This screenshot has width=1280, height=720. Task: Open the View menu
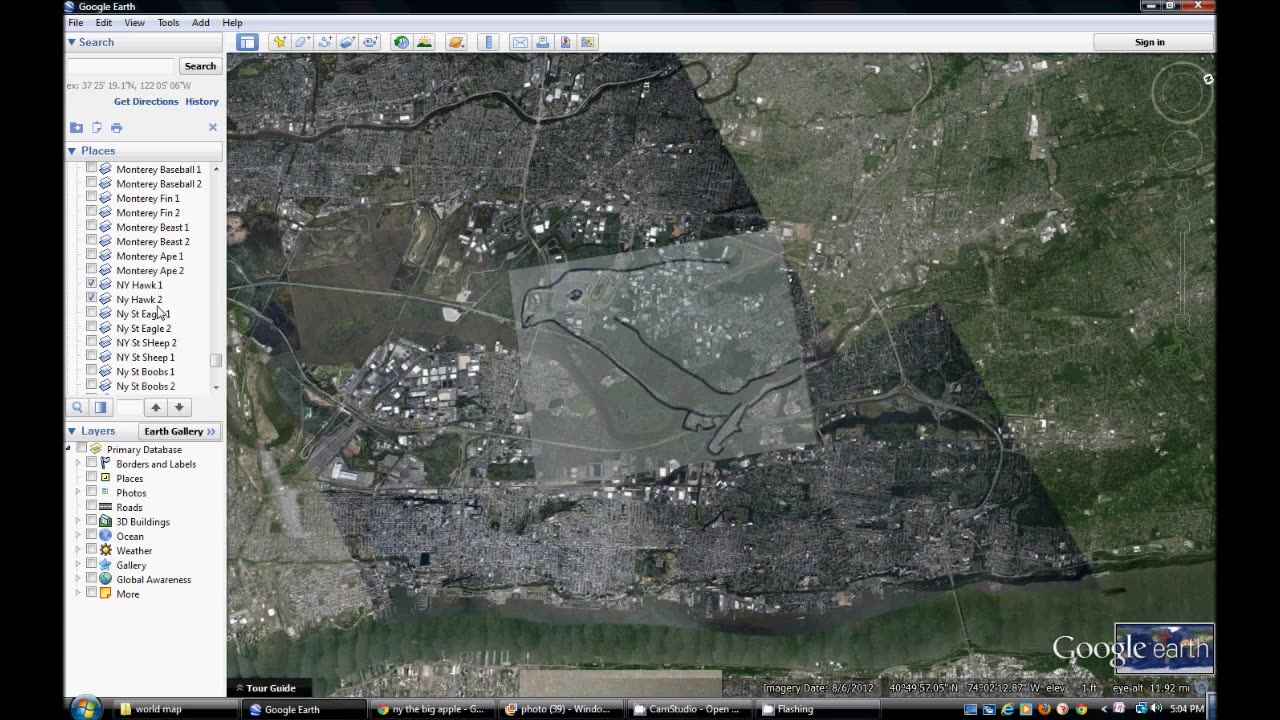(x=134, y=22)
